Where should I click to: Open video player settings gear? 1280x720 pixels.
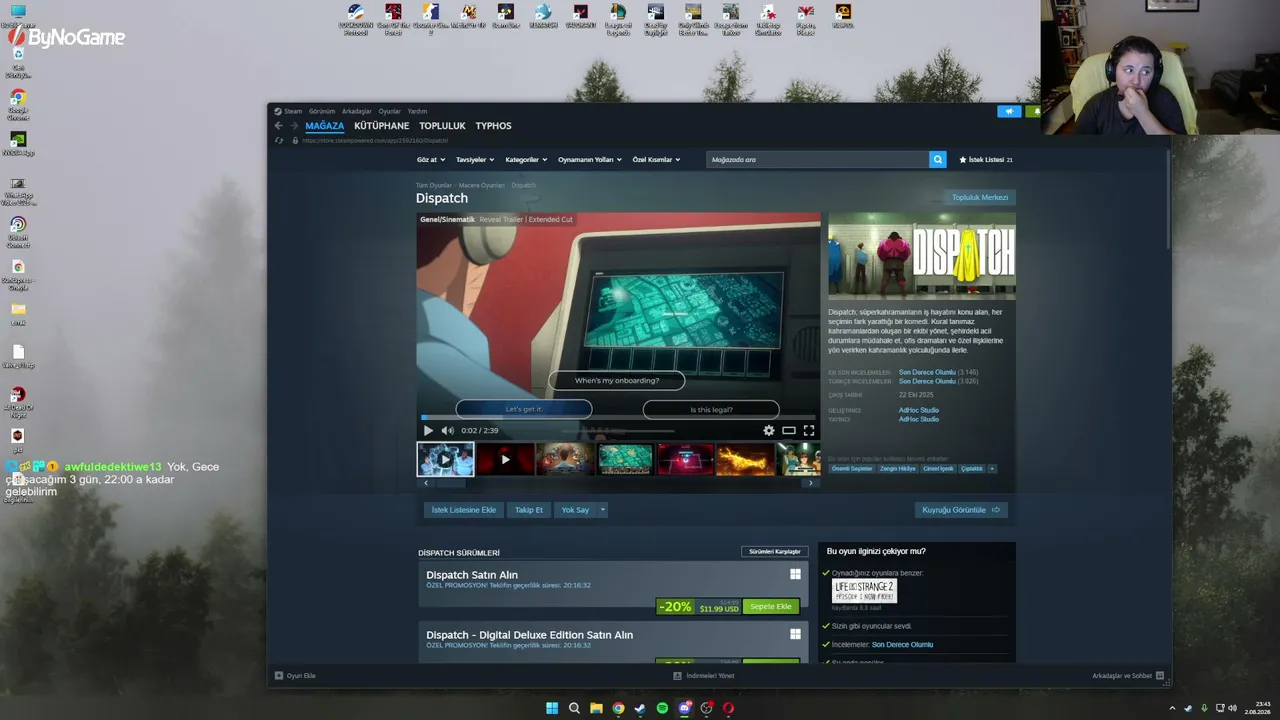click(768, 430)
